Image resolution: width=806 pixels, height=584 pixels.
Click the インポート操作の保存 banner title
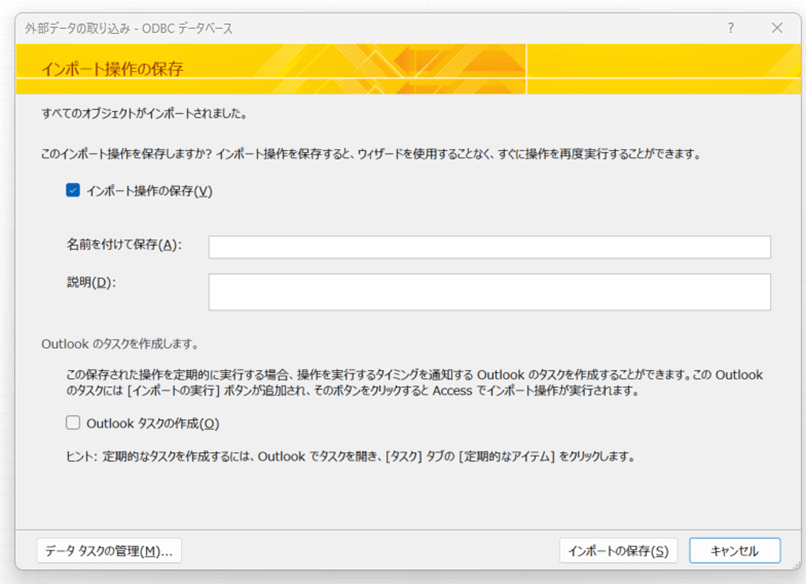click(112, 69)
